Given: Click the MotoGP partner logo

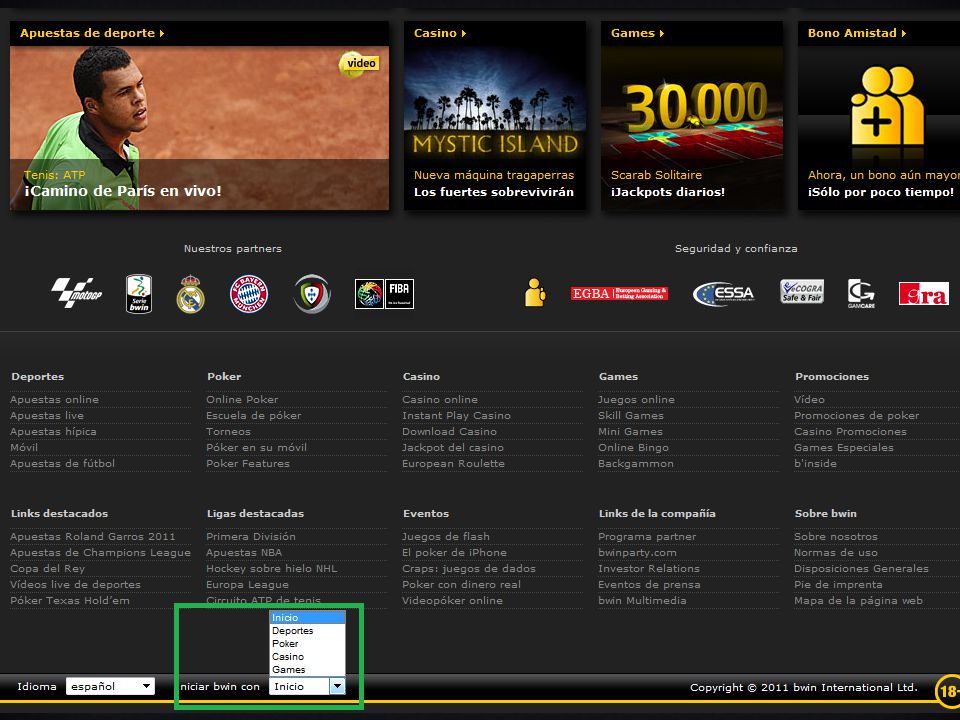Looking at the screenshot, I should click(77, 293).
